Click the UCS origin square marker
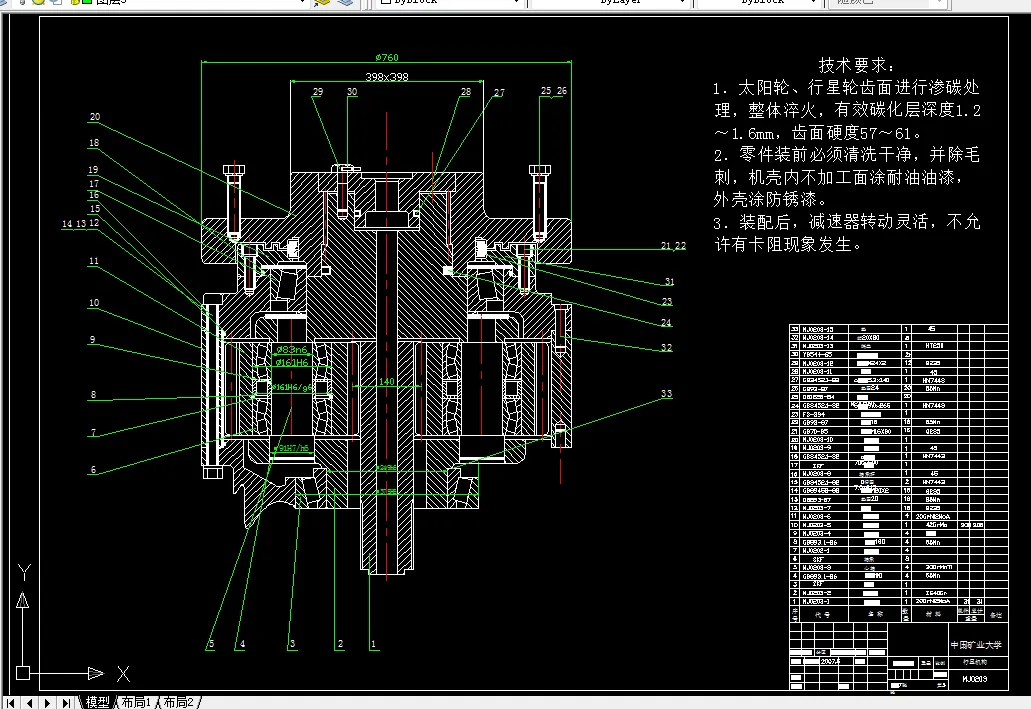 pyautogui.click(x=23, y=673)
